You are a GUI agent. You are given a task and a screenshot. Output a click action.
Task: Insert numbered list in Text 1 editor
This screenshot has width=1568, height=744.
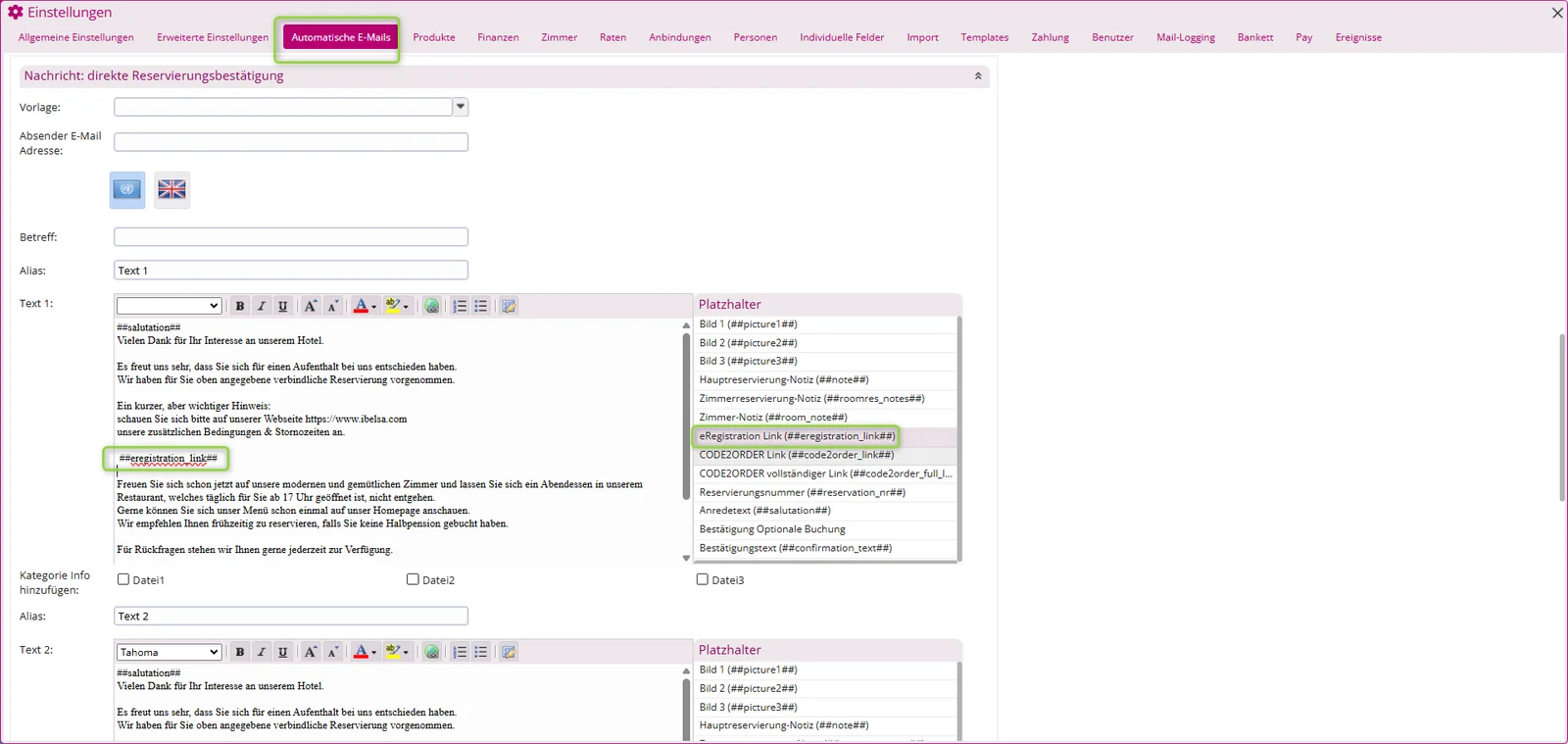(460, 306)
